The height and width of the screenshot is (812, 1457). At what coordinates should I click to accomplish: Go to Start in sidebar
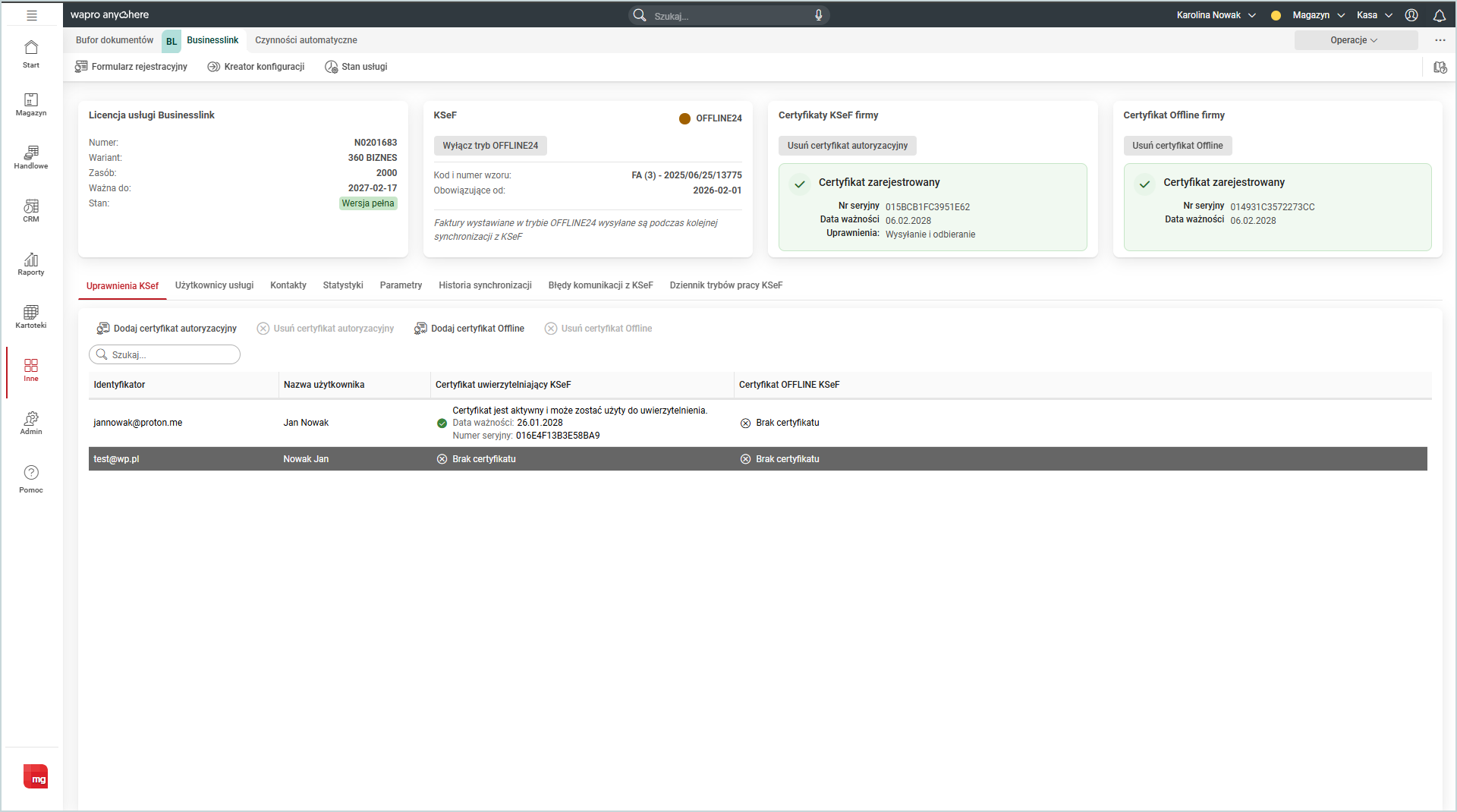31,54
